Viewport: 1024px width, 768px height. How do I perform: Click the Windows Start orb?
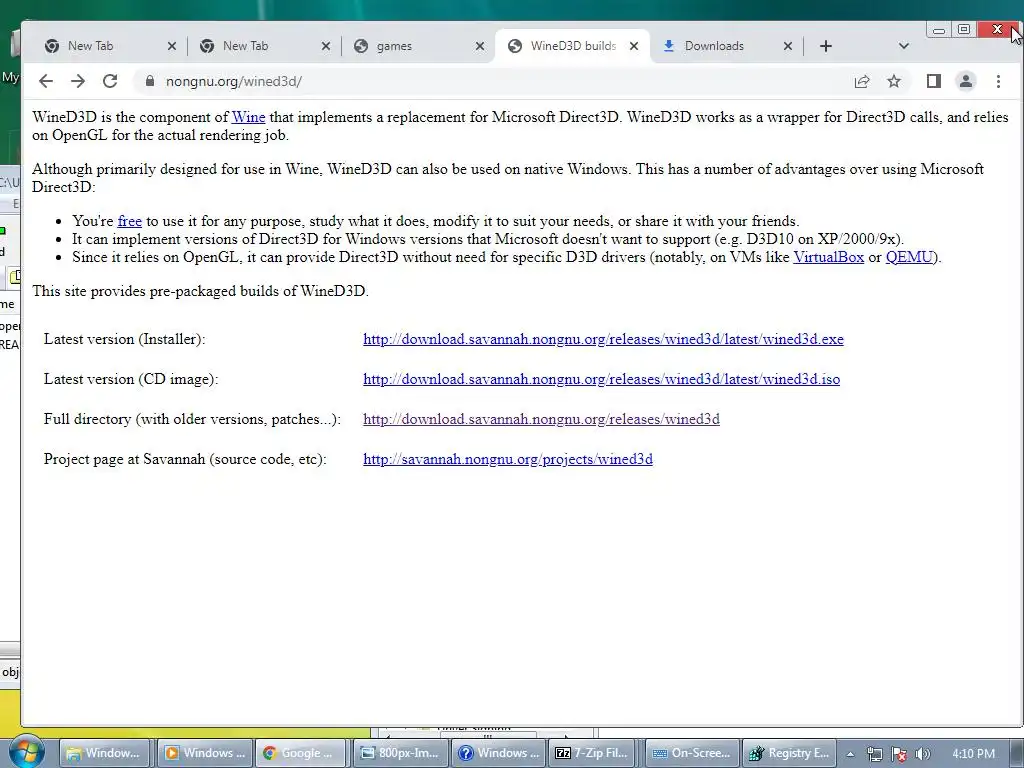click(25, 752)
